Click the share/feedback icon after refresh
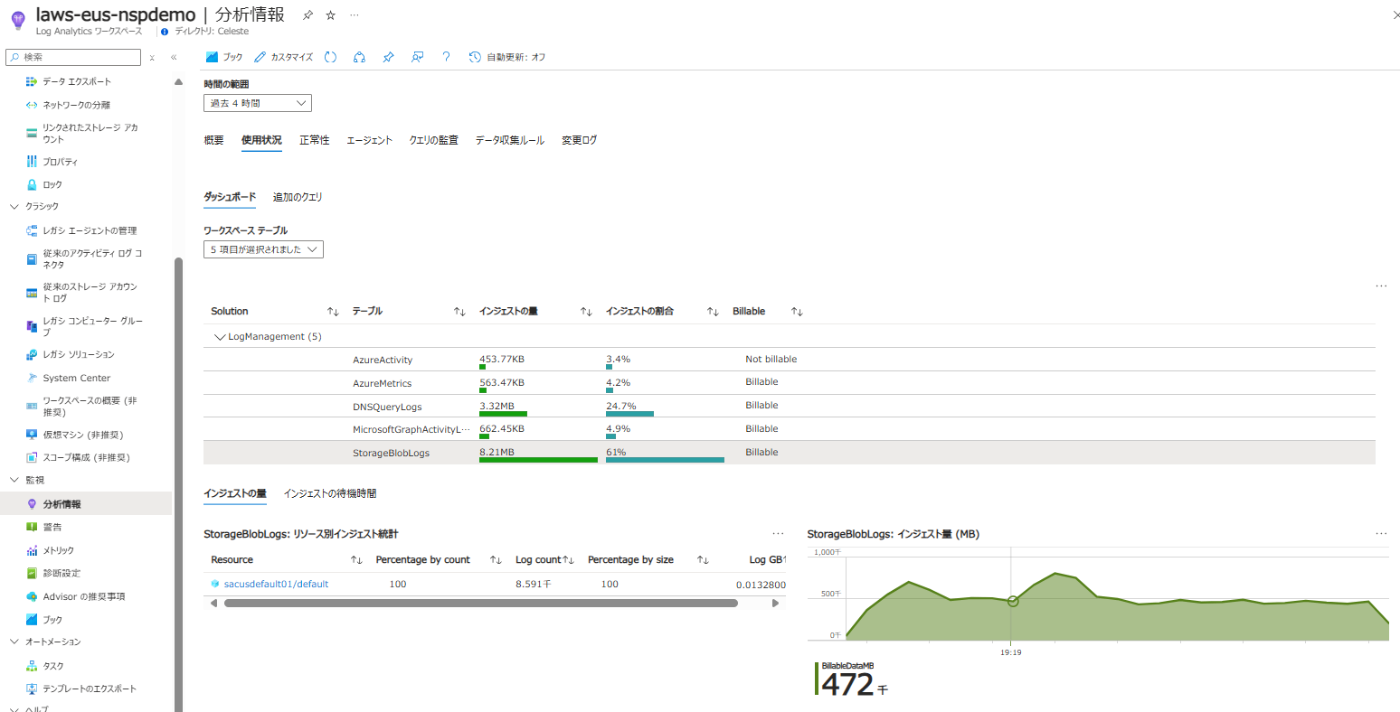 (359, 57)
